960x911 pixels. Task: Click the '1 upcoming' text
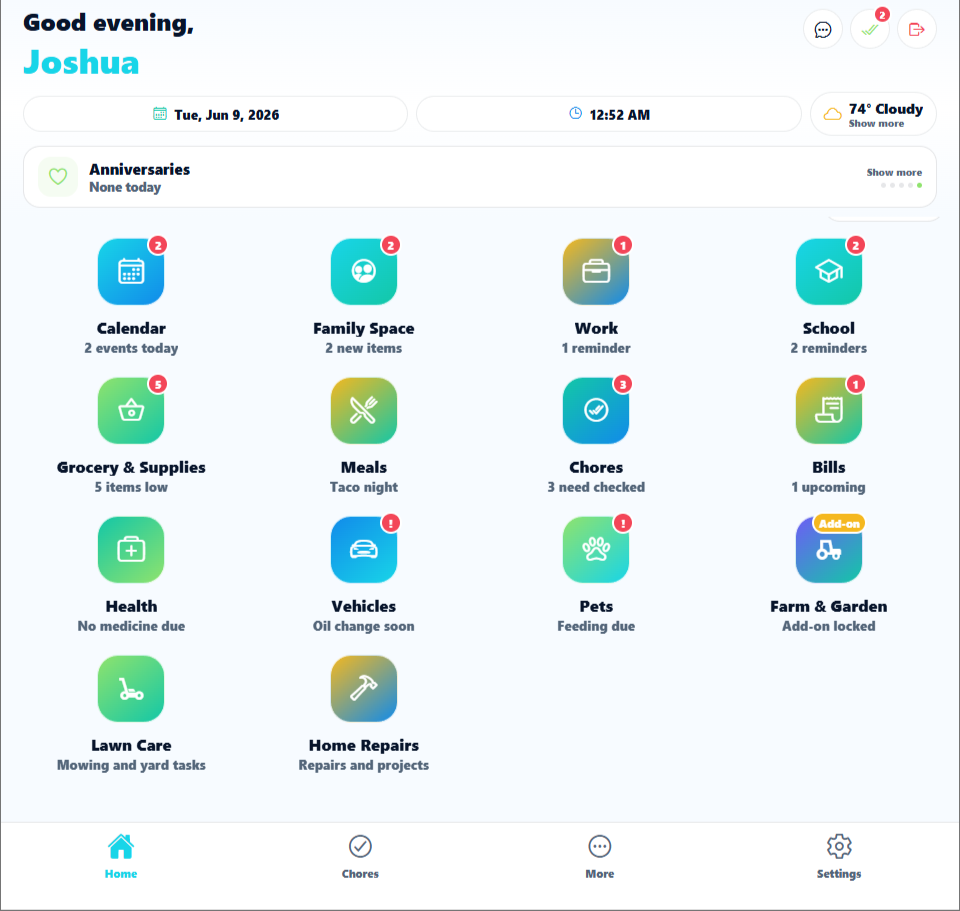coord(828,487)
